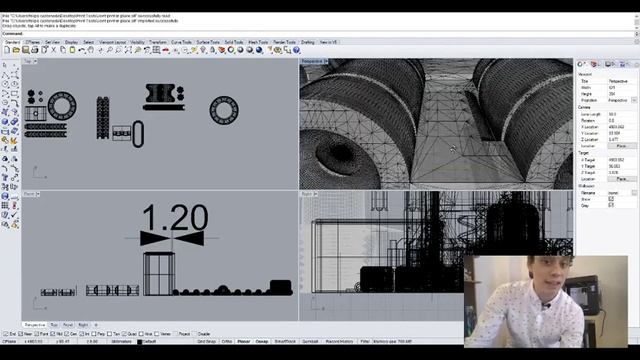This screenshot has width=640, height=360.
Task: Toggle Grid Snap in status bar
Action: coord(207,341)
